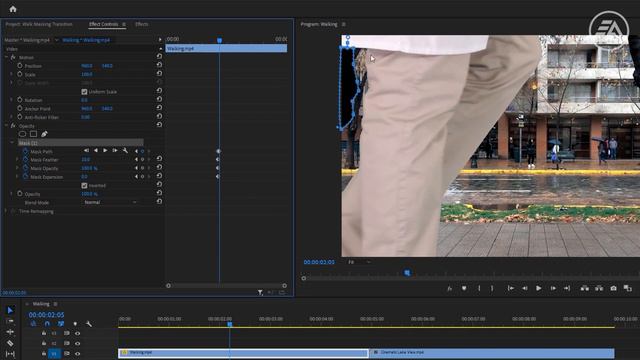Image resolution: width=640 pixels, height=360 pixels.
Task: Toggle V1 track output eye
Action: pyautogui.click(x=78, y=353)
